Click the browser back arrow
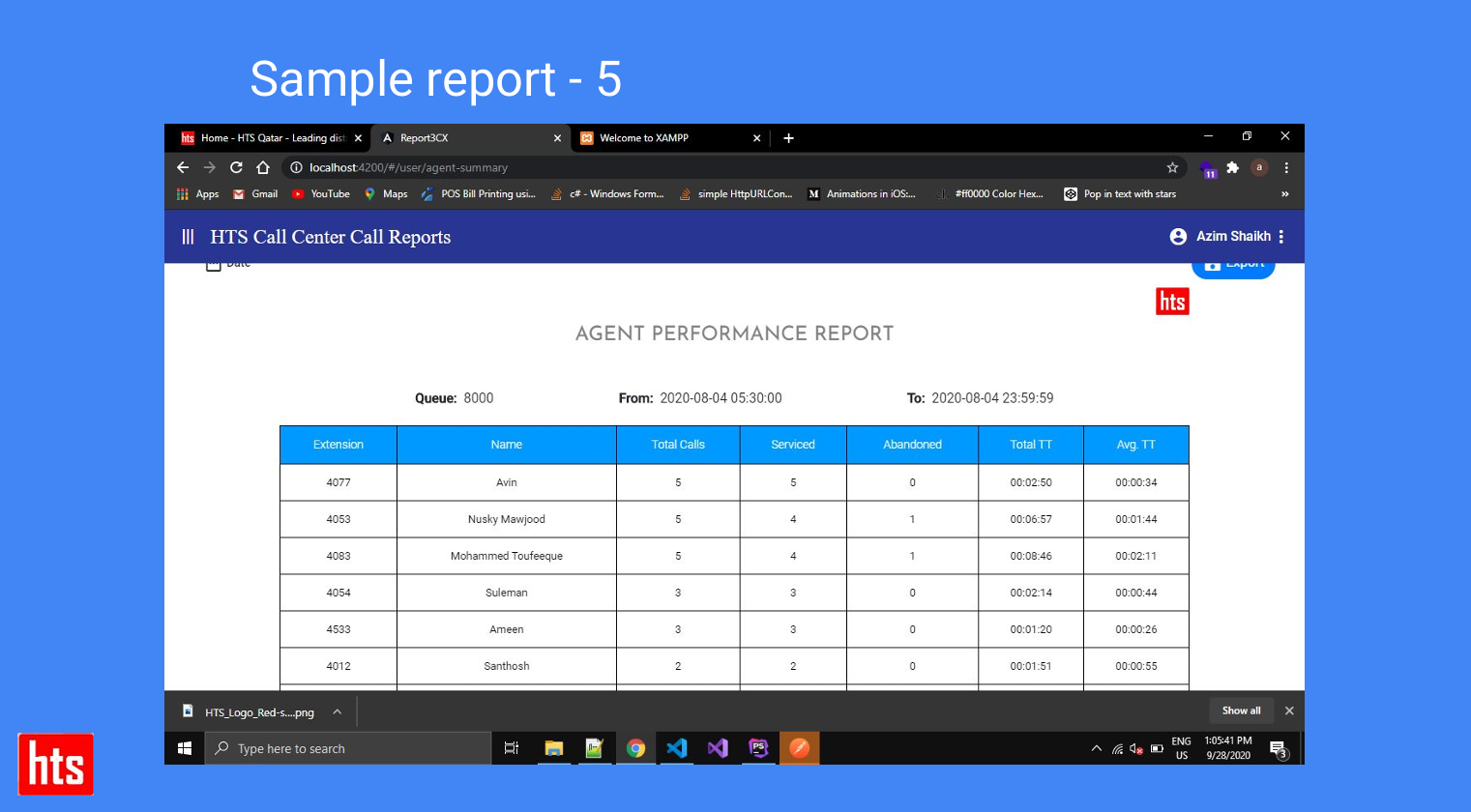 (x=183, y=167)
